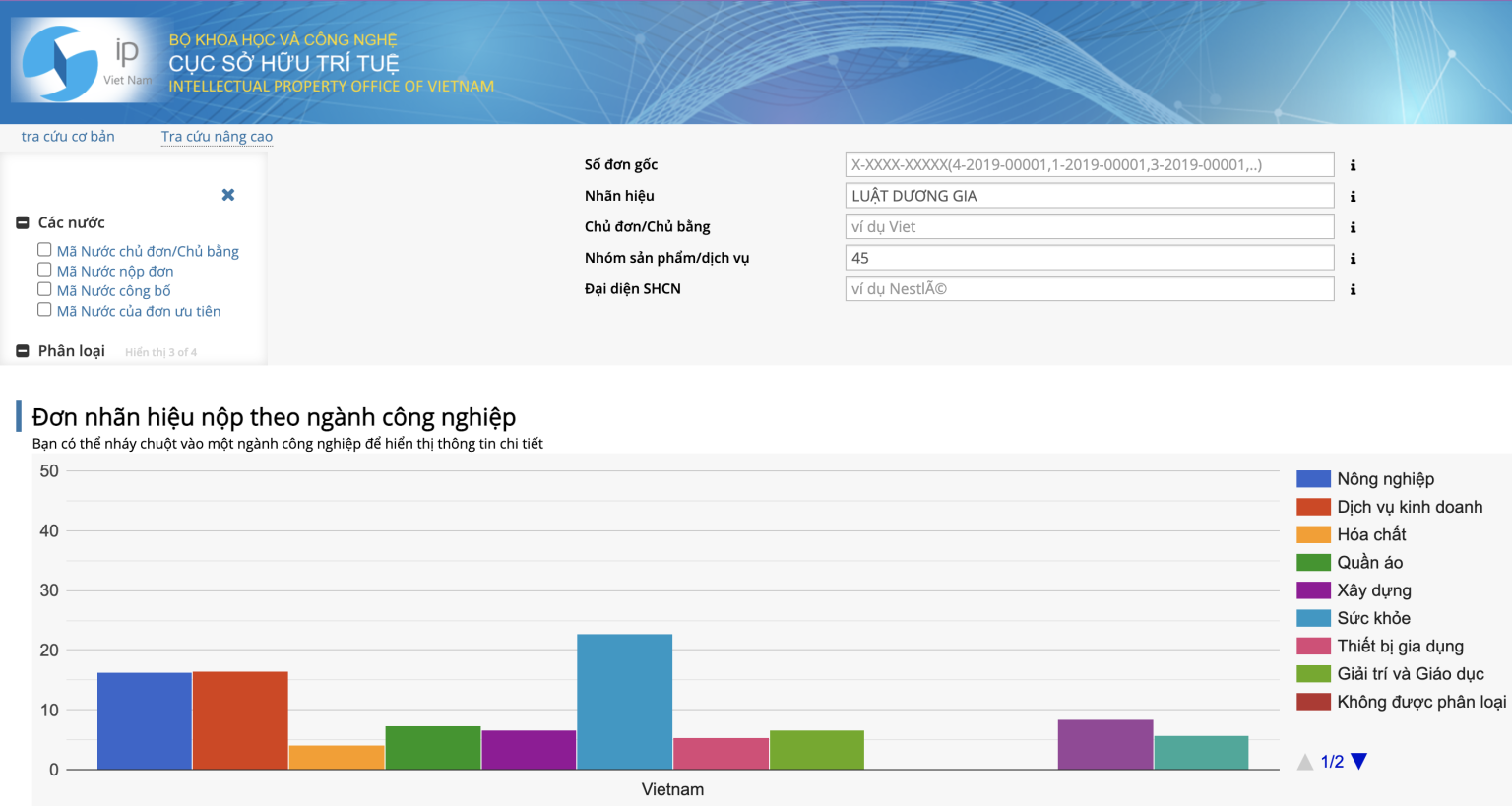Enable Mã Nước chủ đơn/Chủ bằng checkbox

click(44, 250)
